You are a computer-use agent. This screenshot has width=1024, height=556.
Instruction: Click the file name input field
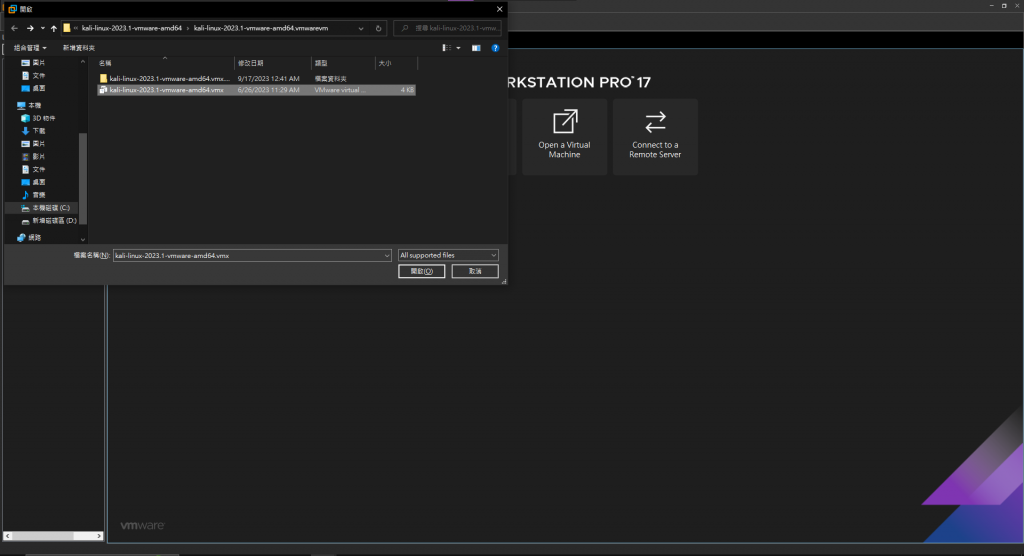click(x=248, y=255)
